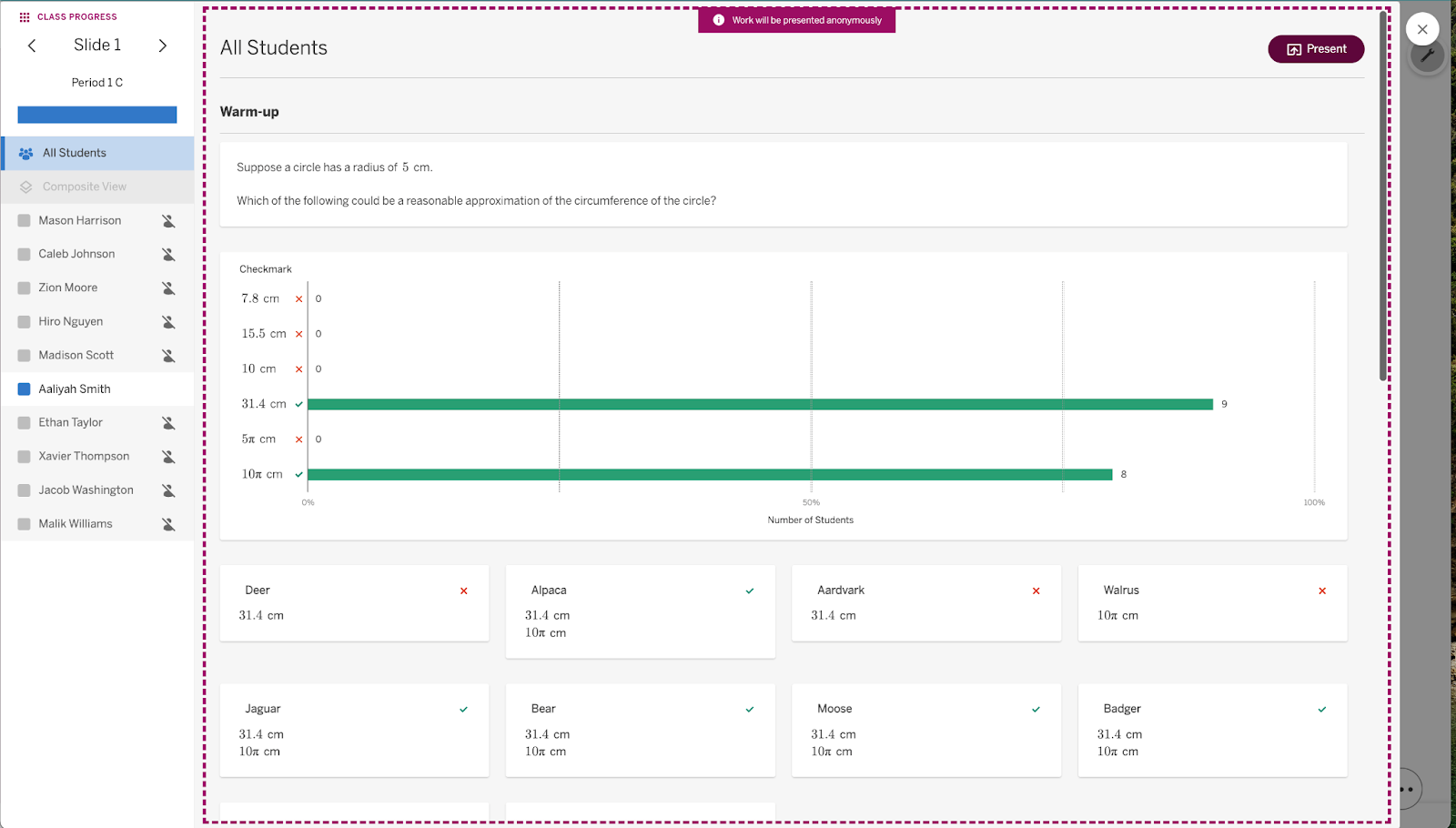
Task: Select student Zion Moore
Action: coord(97,288)
